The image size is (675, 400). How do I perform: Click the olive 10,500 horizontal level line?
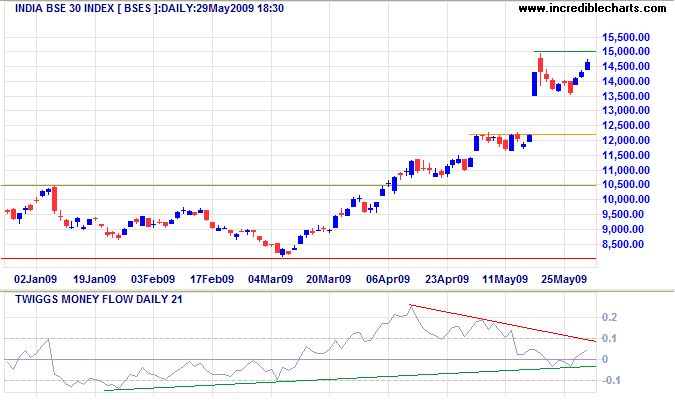click(x=299, y=186)
